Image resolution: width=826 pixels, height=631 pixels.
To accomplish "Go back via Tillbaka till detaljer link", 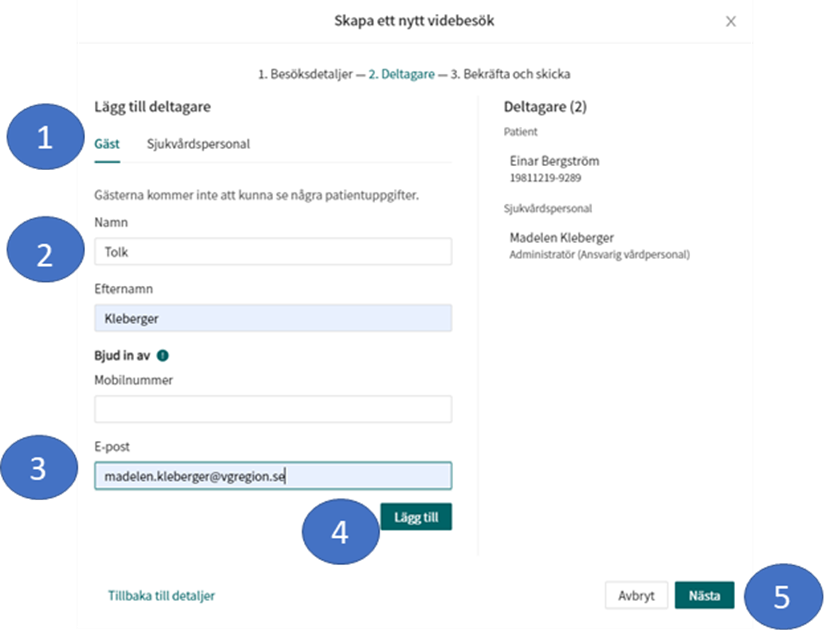I will (161, 595).
